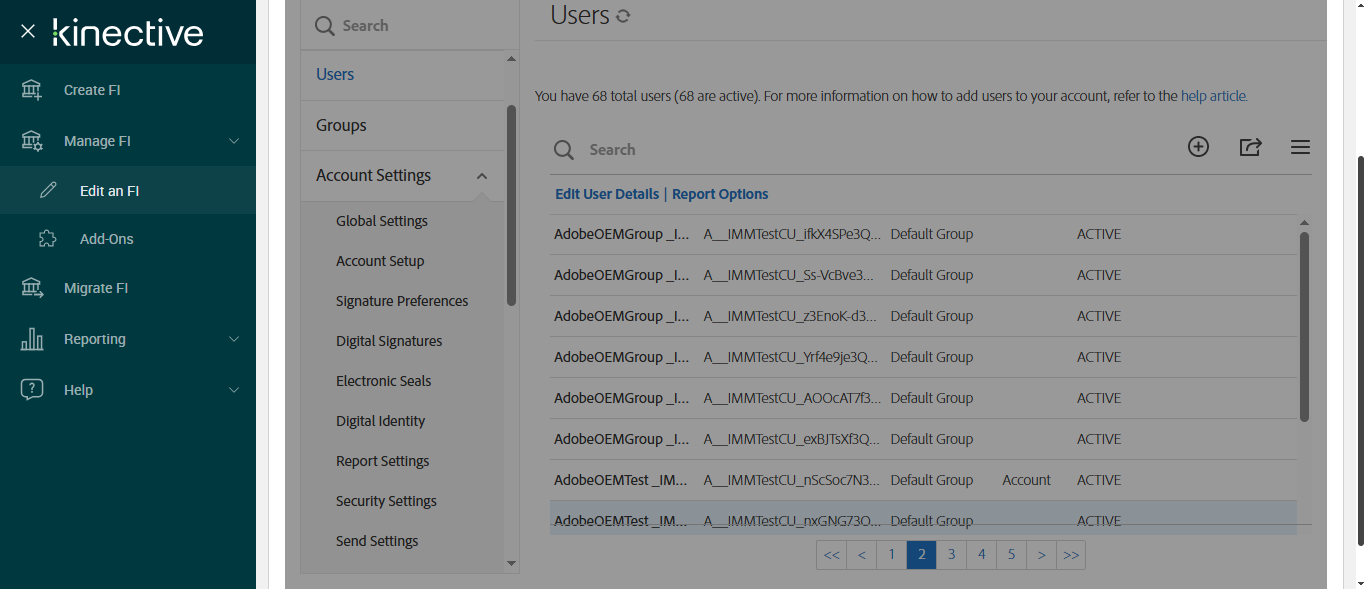The height and width of the screenshot is (589, 1366).
Task: Open the users list hamburger menu
Action: click(1300, 148)
